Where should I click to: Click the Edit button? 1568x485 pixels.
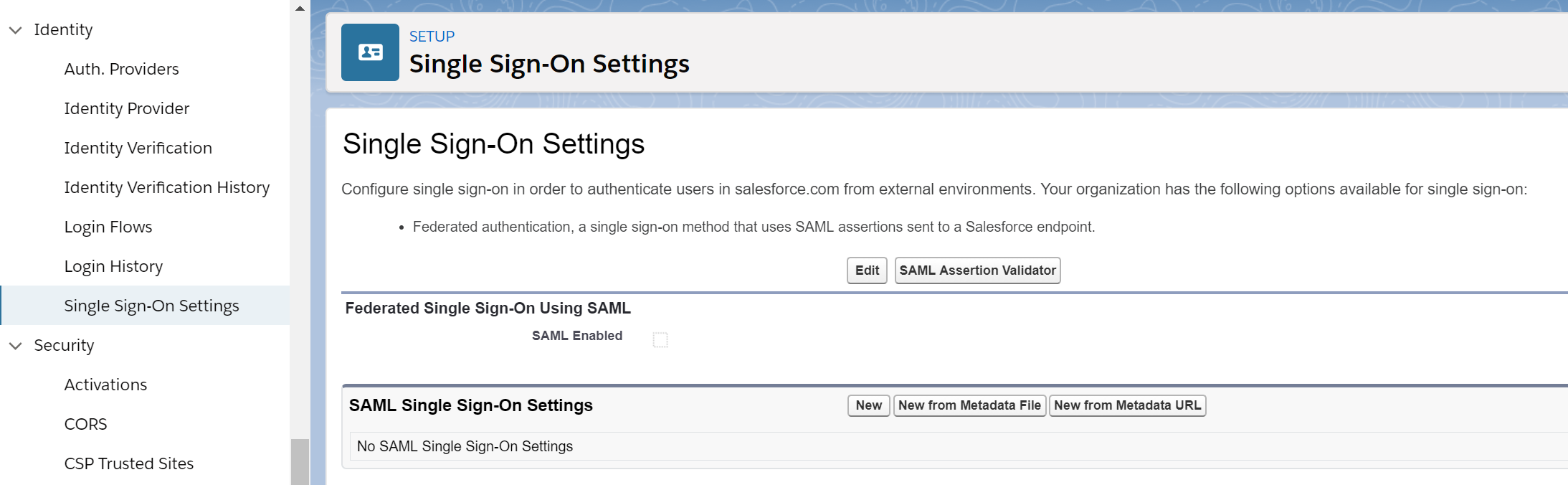[867, 270]
